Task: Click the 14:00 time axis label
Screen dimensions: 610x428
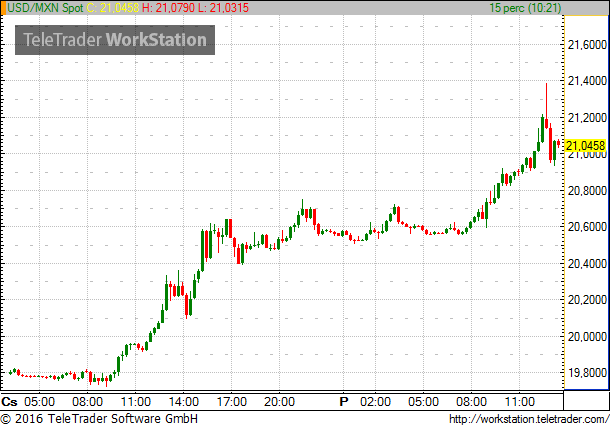Action: 184,402
